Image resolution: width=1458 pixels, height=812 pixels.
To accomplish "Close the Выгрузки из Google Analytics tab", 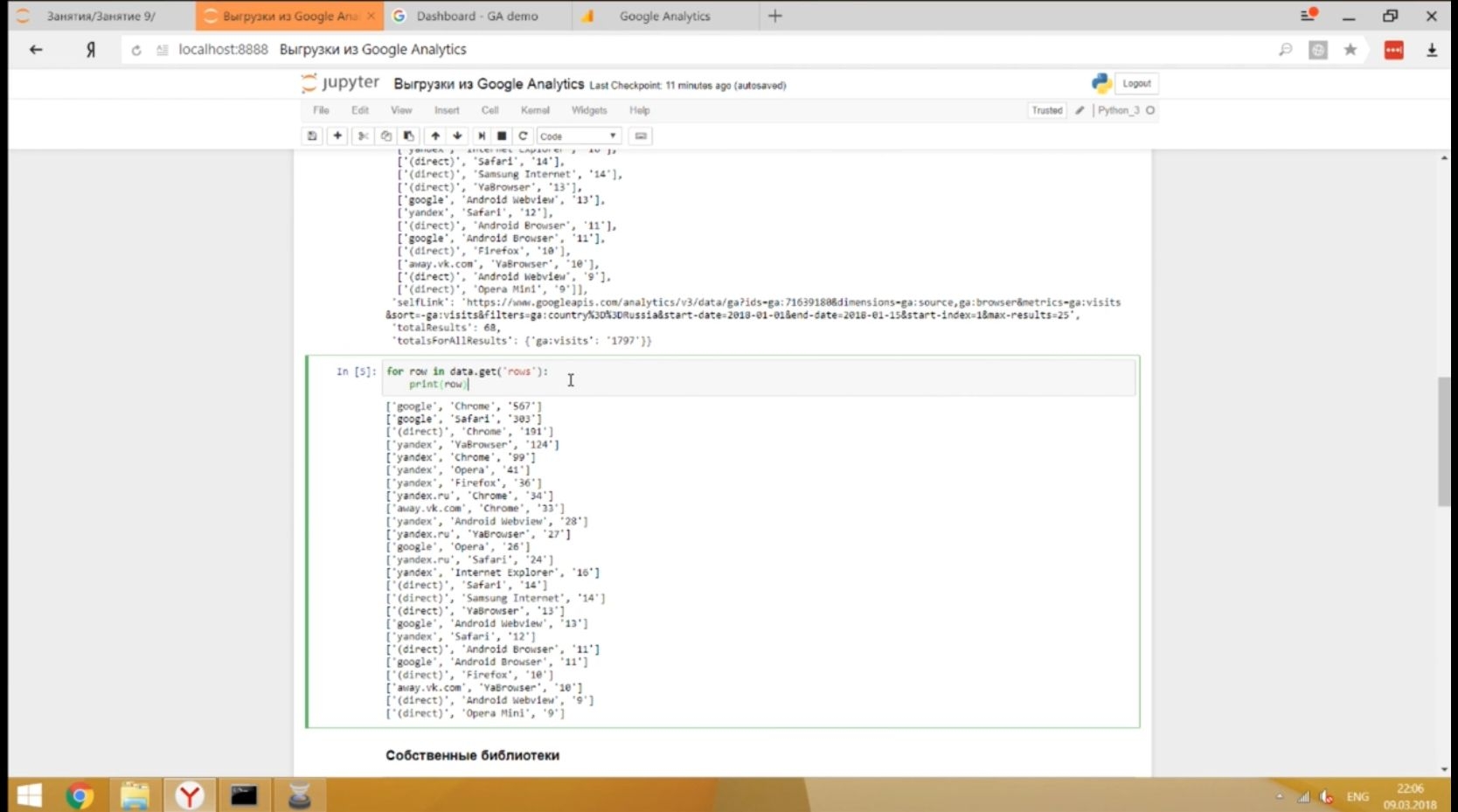I will click(371, 16).
